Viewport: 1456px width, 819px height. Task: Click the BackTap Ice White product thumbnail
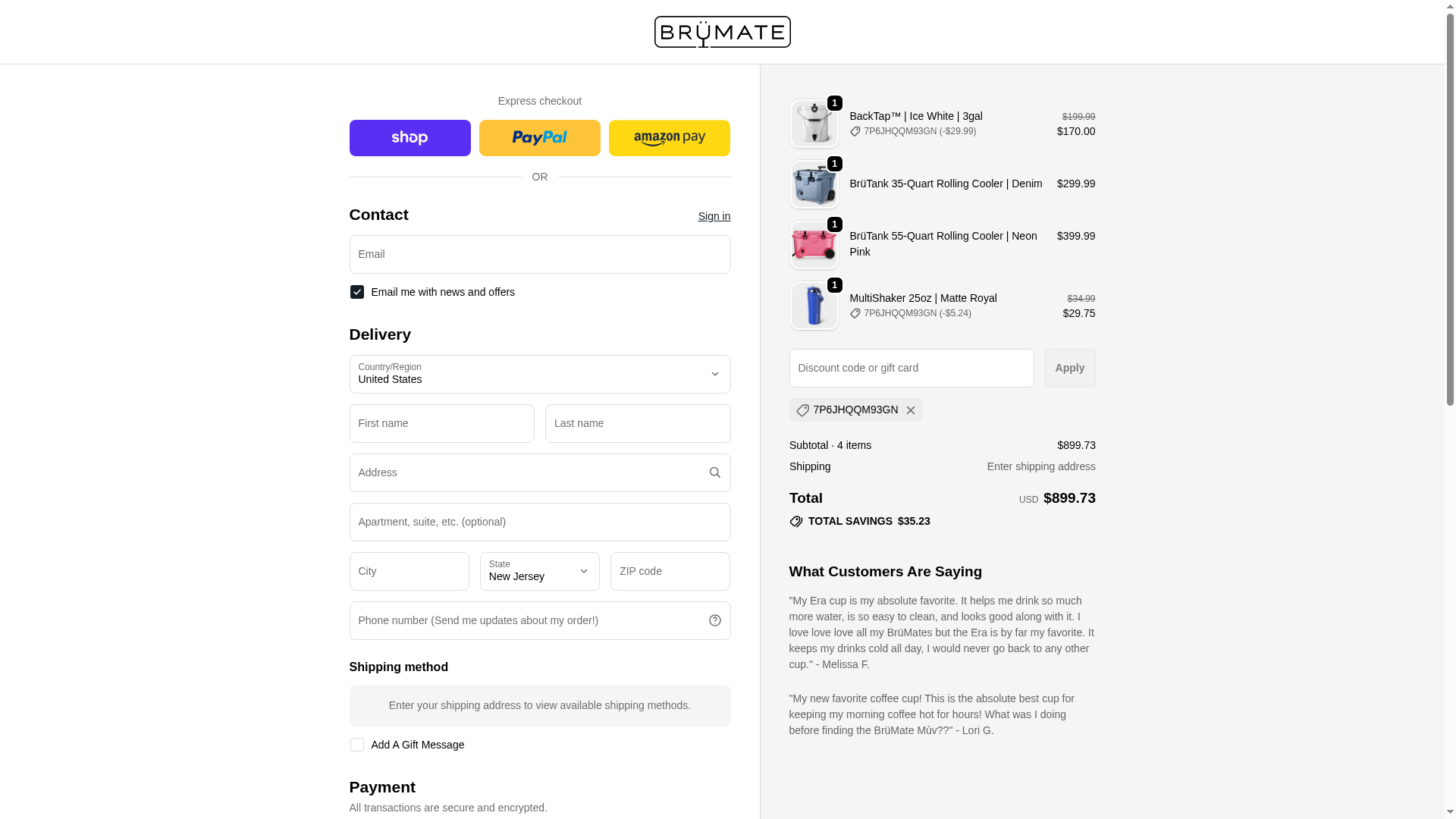point(814,124)
